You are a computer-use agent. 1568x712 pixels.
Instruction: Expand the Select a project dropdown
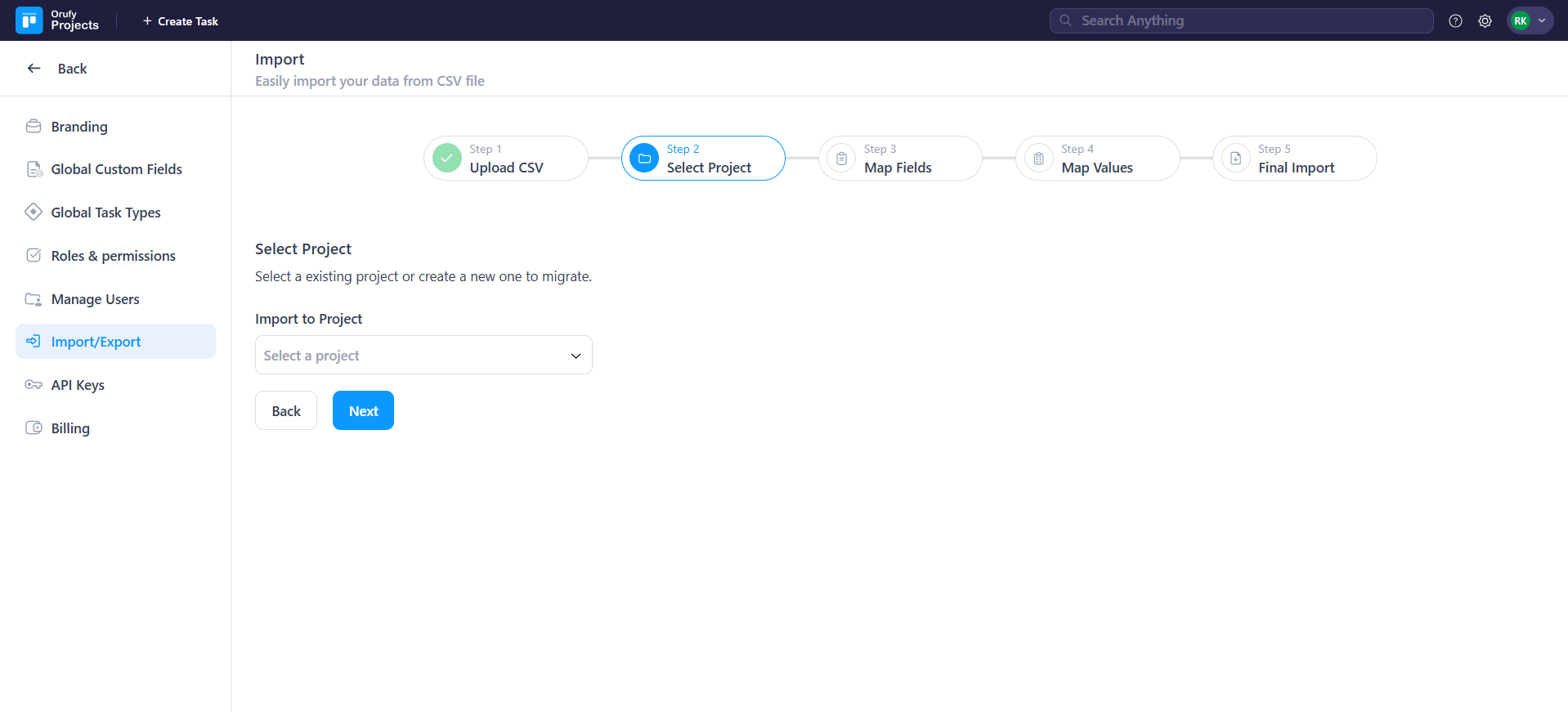click(x=423, y=356)
